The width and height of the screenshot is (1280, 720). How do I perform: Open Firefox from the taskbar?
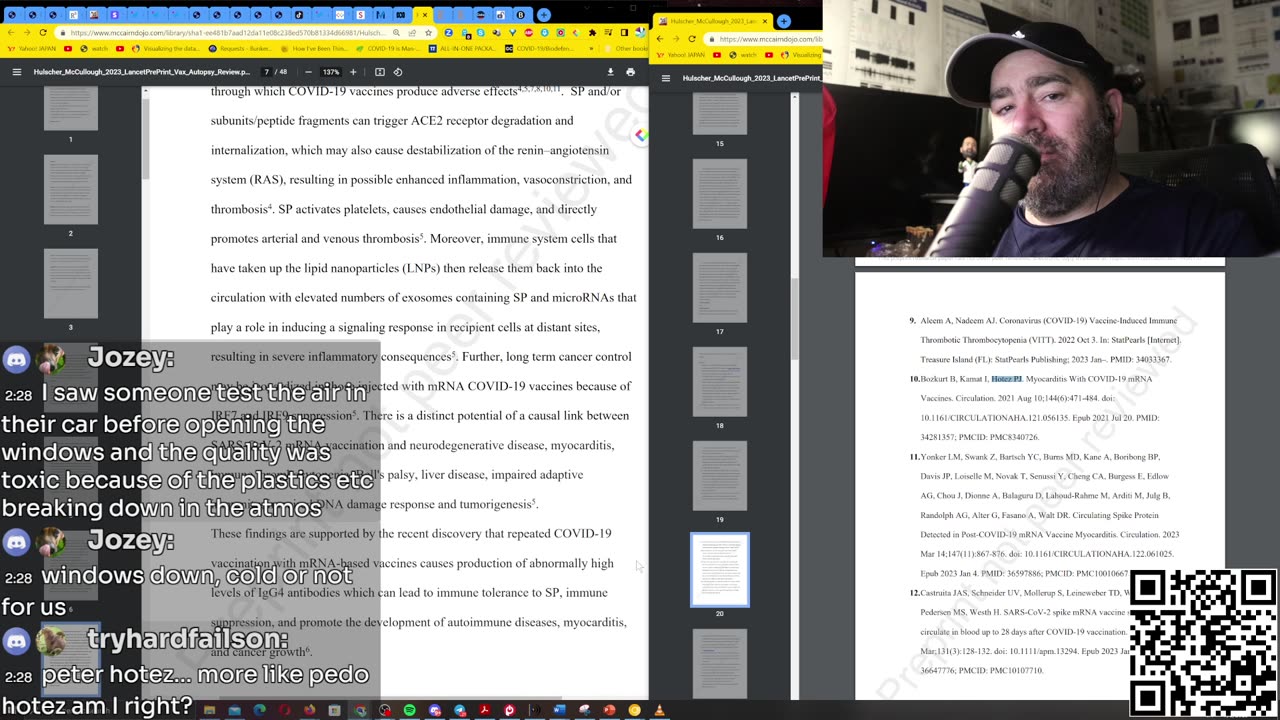[x=310, y=710]
